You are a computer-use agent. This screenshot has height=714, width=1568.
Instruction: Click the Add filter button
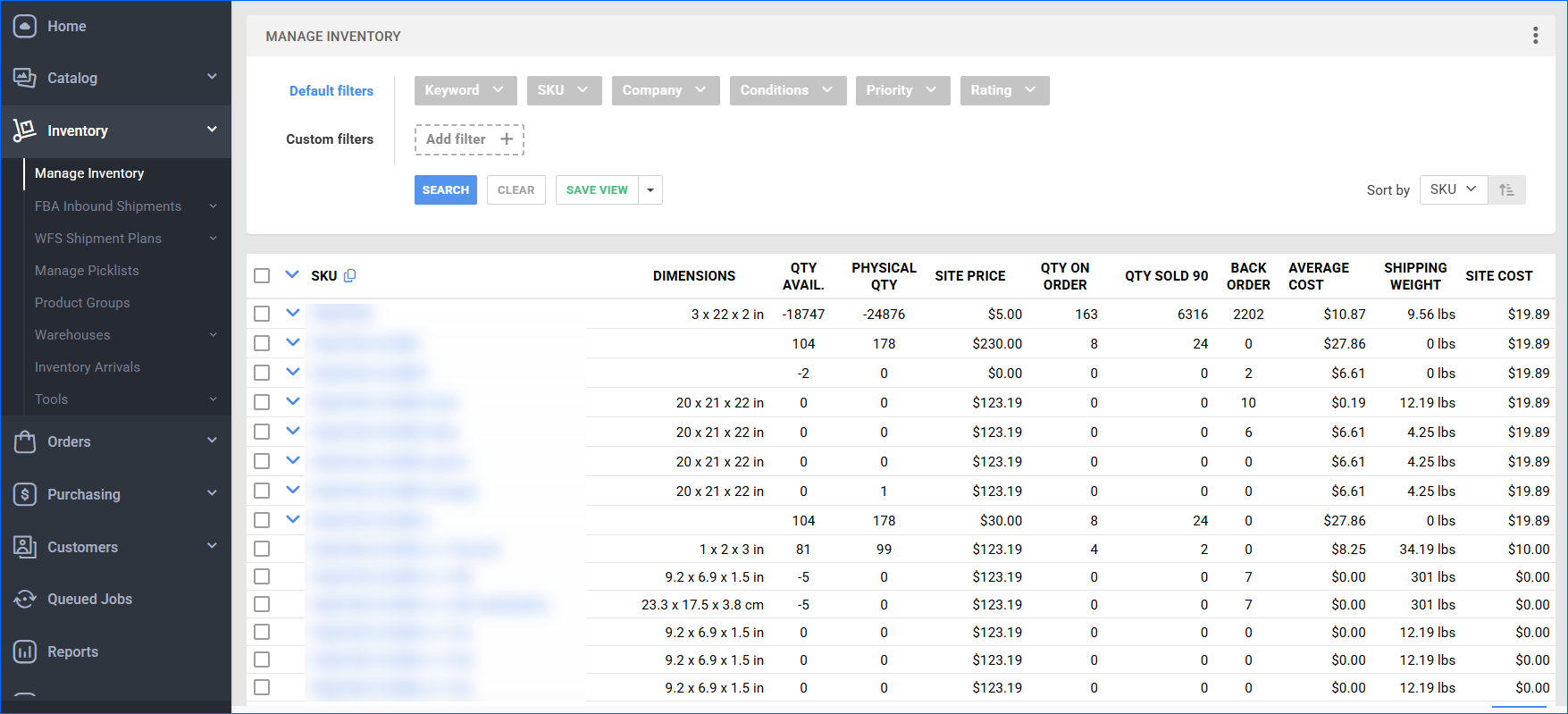(469, 139)
